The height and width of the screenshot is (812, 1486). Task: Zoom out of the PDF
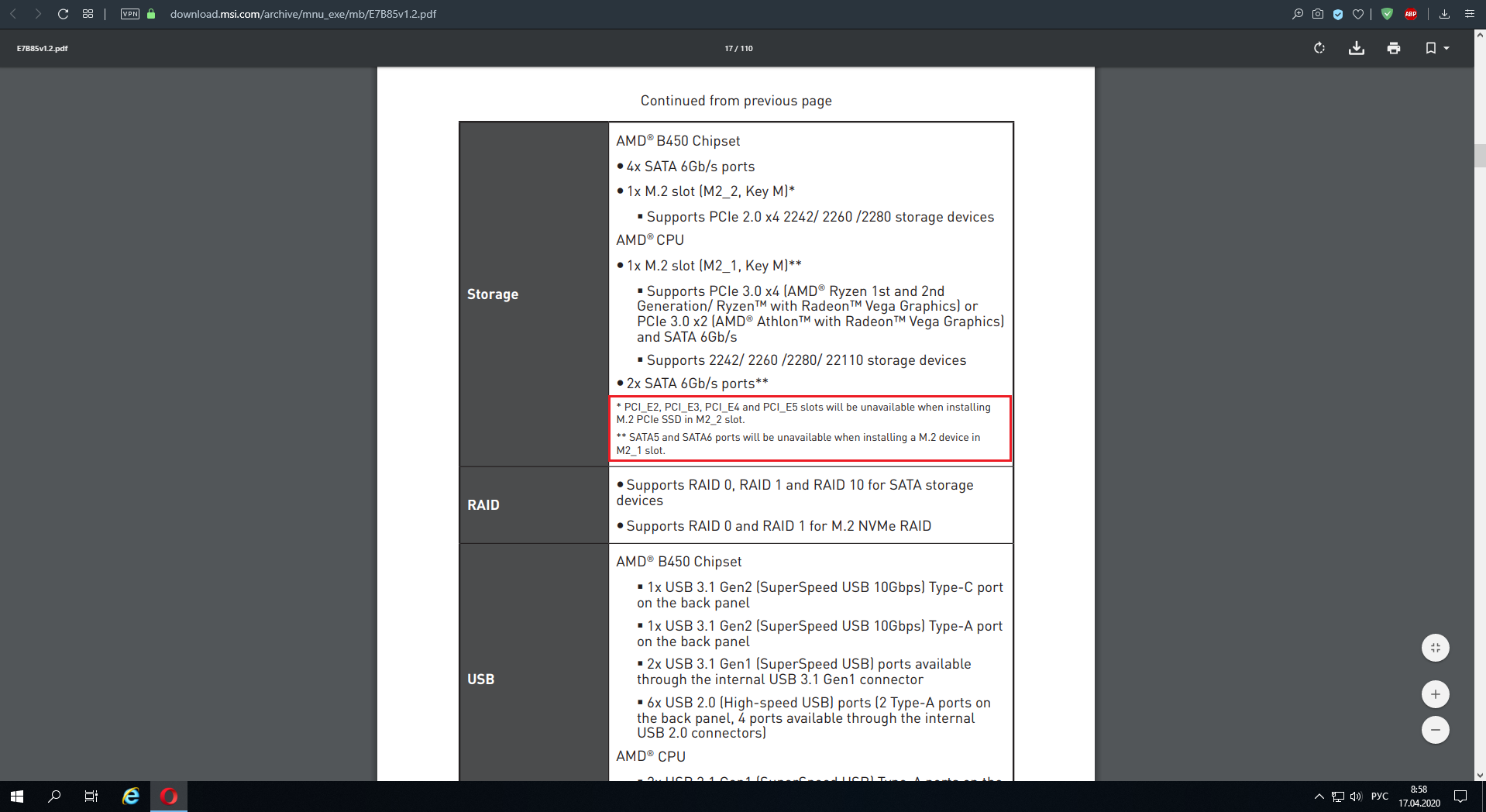point(1436,730)
